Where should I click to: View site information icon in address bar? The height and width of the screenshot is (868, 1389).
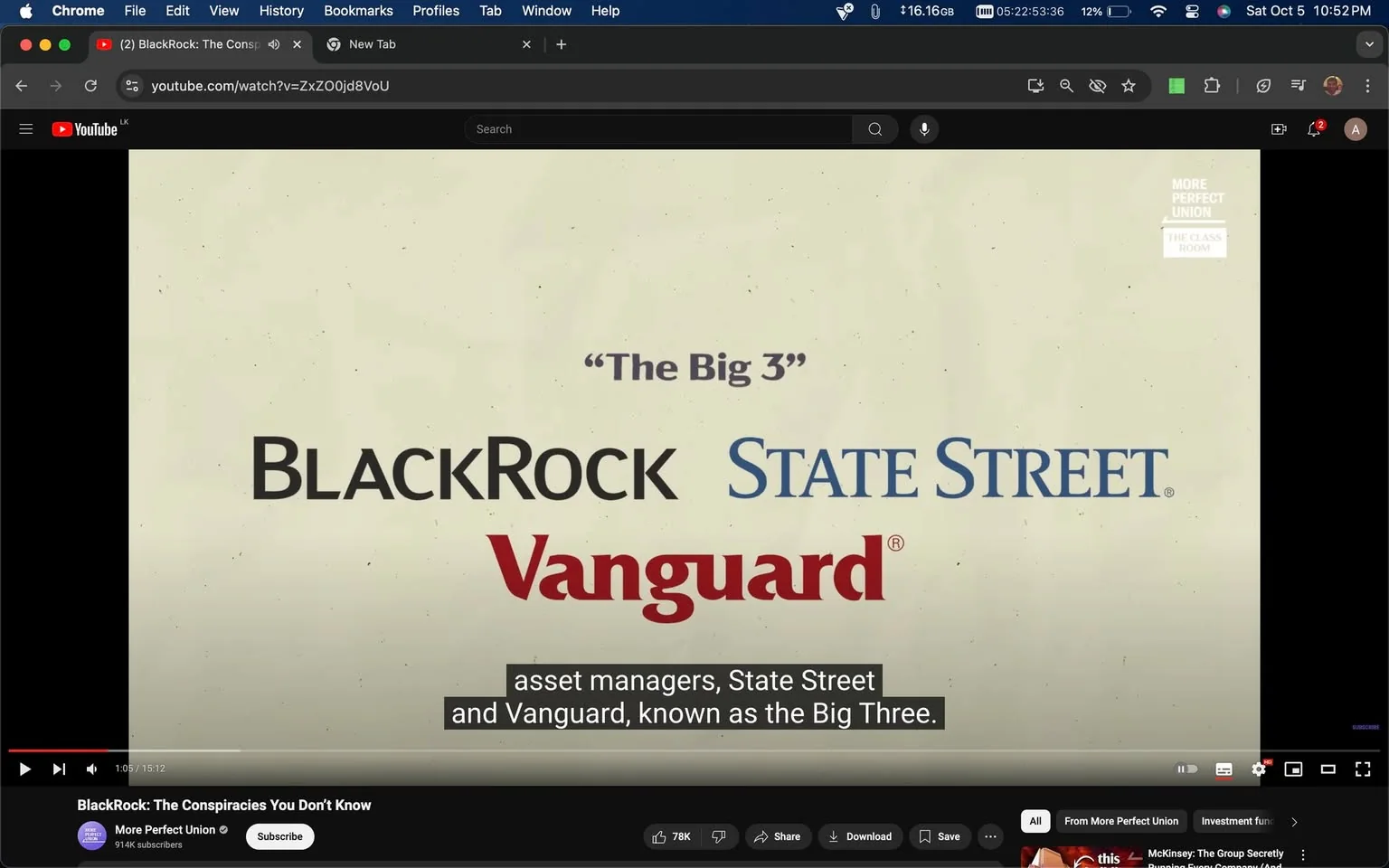click(132, 86)
